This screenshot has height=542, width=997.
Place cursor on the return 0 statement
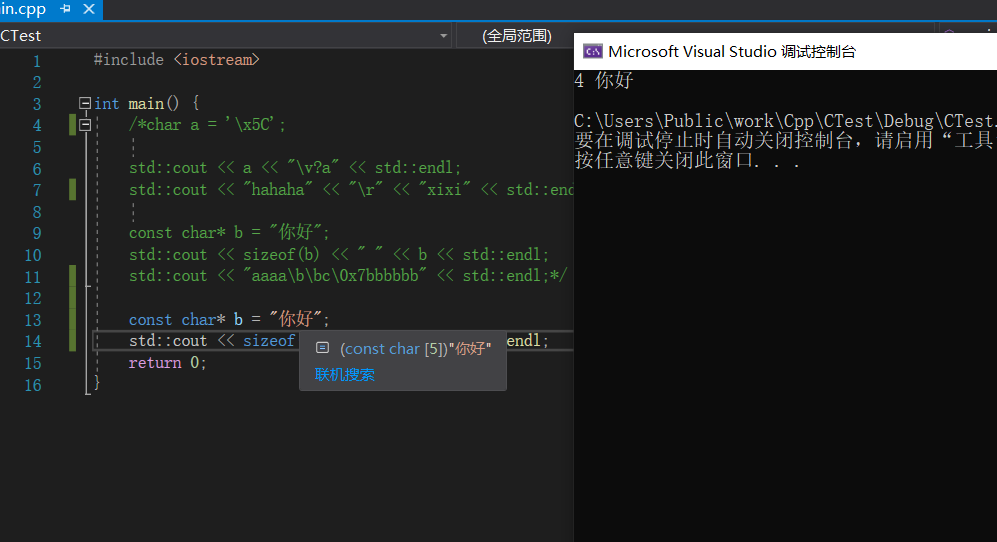coord(167,363)
